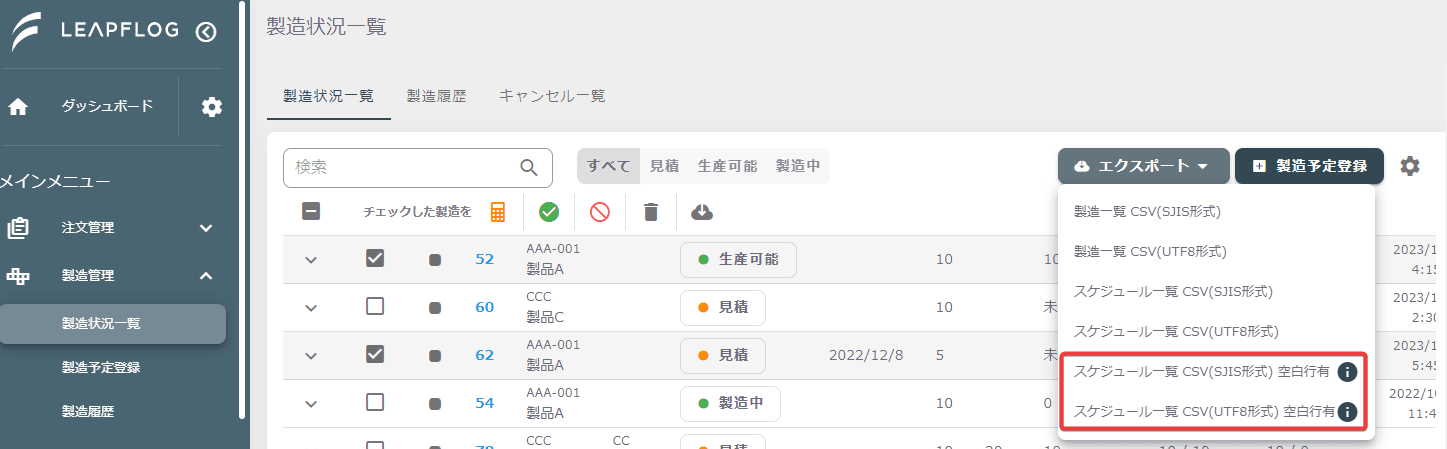Open the エクスポート dropdown button
The height and width of the screenshot is (449, 1447).
[x=1144, y=166]
